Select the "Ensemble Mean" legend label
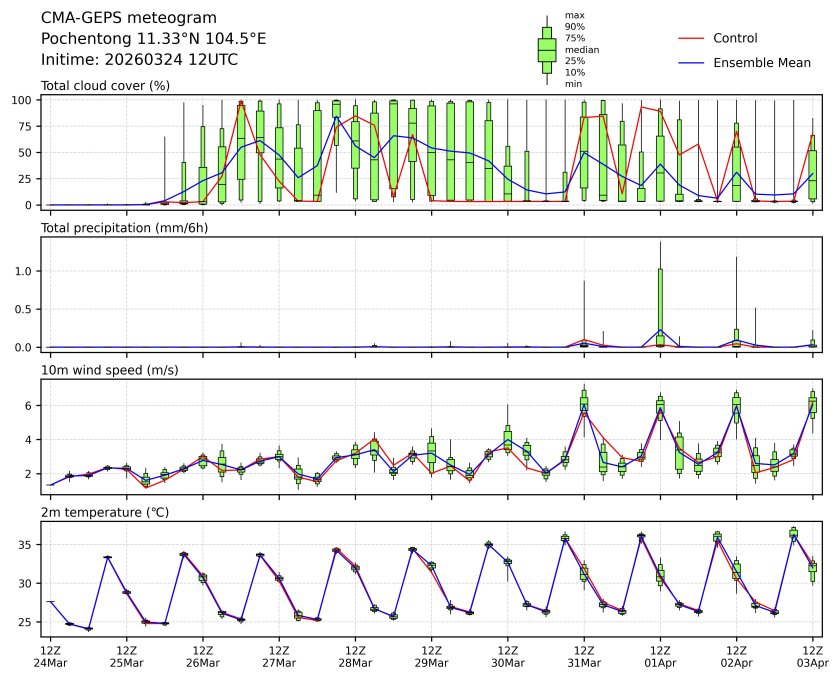 pos(761,62)
